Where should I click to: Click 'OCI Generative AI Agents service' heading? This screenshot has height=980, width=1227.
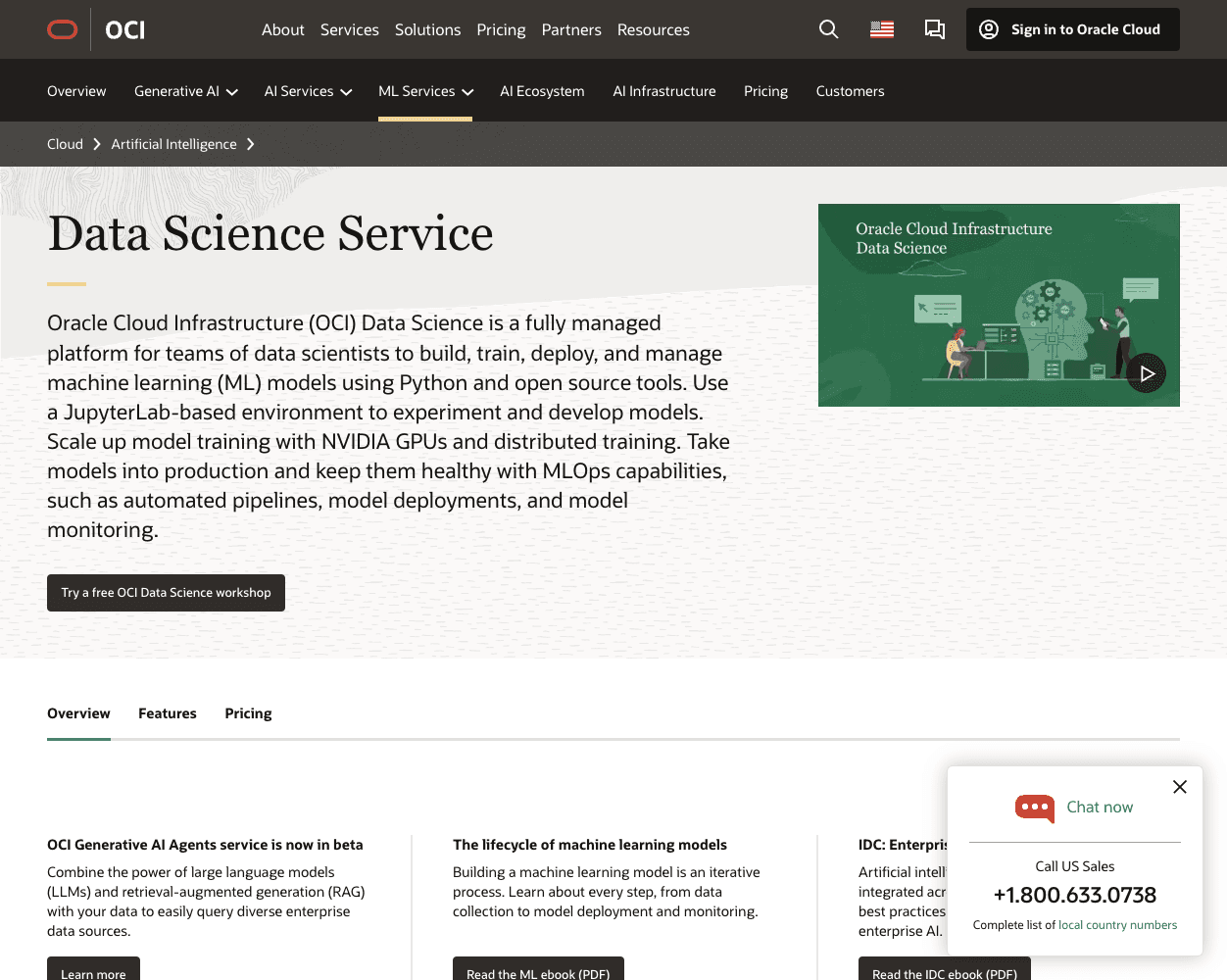[205, 845]
